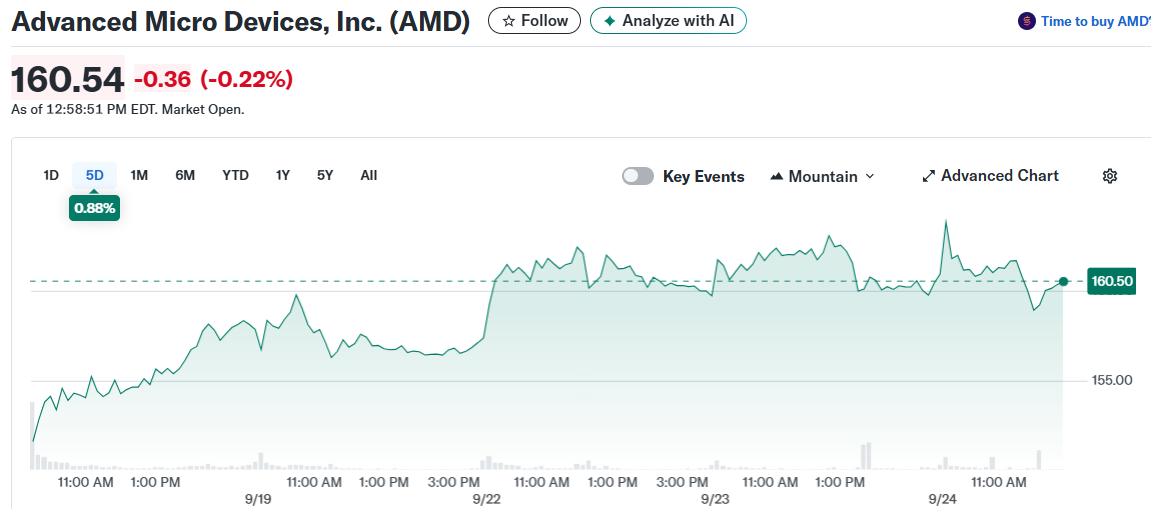1151x509 pixels.
Task: Click the Advanced Micro Devices, Inc. (AMD) heading
Action: [x=241, y=21]
